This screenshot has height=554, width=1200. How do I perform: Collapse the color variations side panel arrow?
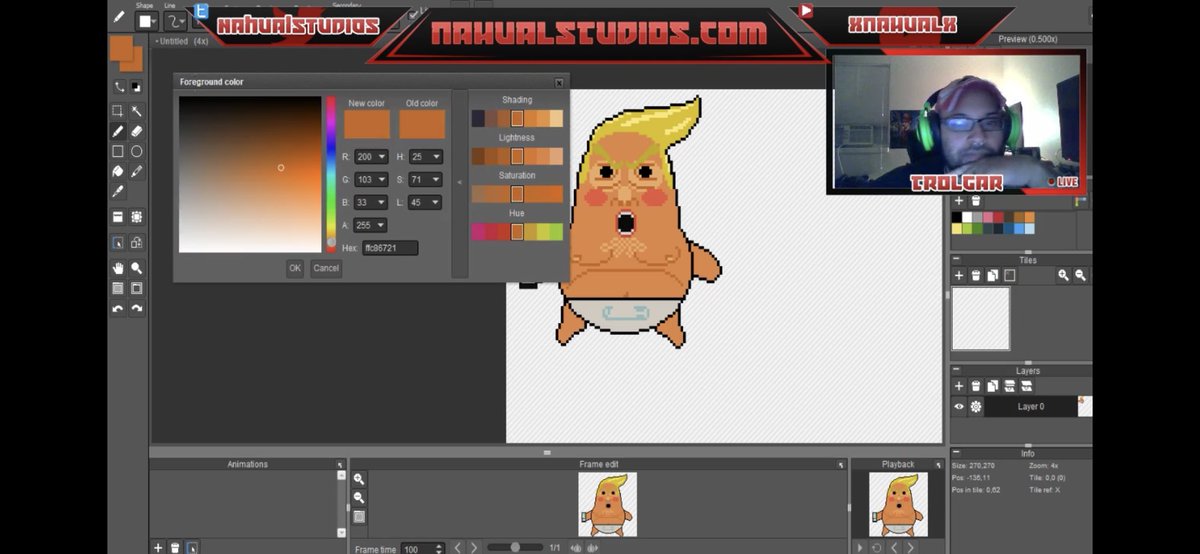459,183
